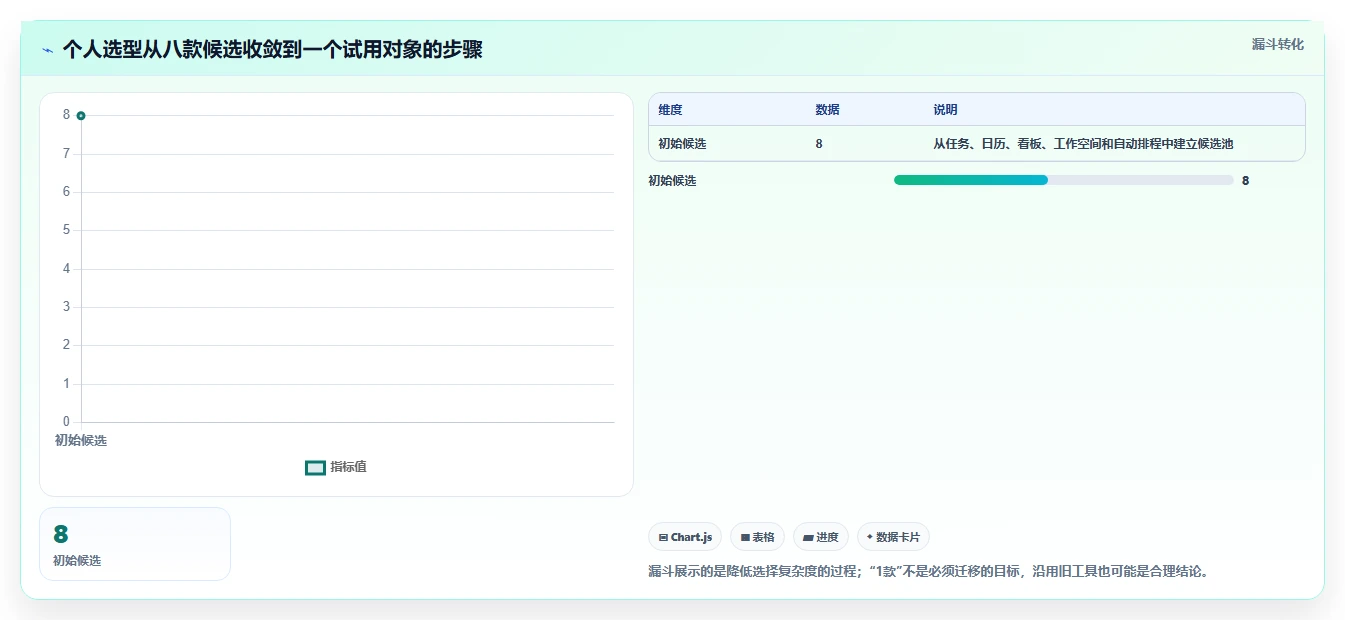Click the 初始候选 data card
This screenshot has height=620, width=1345.
[135, 544]
